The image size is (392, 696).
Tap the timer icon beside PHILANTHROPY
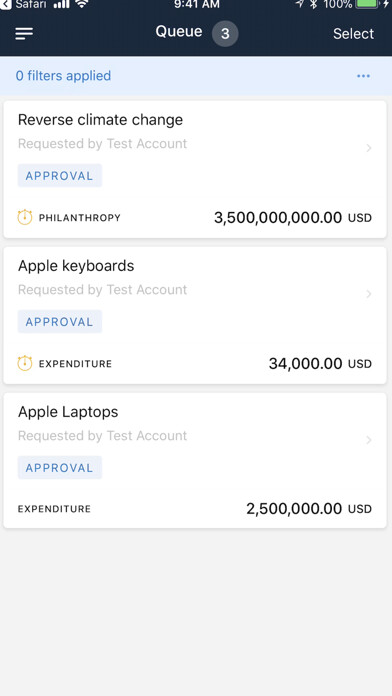(25, 218)
